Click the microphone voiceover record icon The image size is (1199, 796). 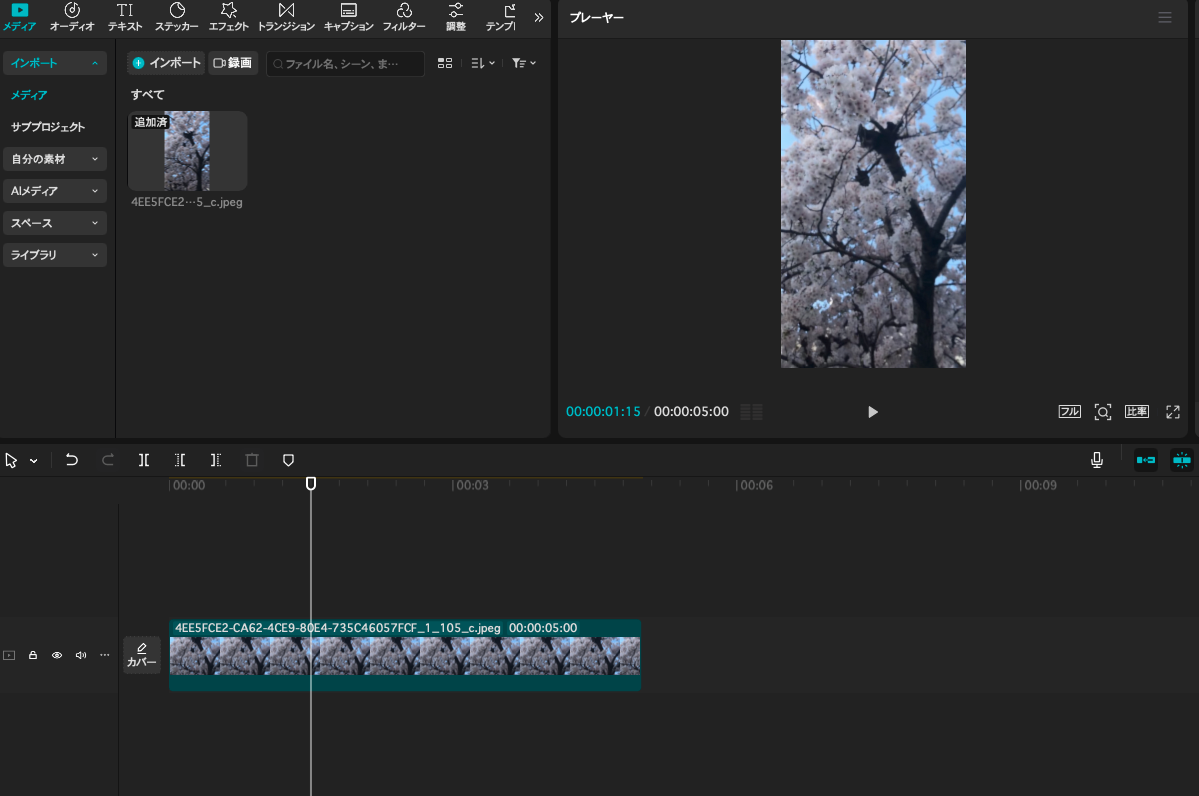click(x=1097, y=460)
